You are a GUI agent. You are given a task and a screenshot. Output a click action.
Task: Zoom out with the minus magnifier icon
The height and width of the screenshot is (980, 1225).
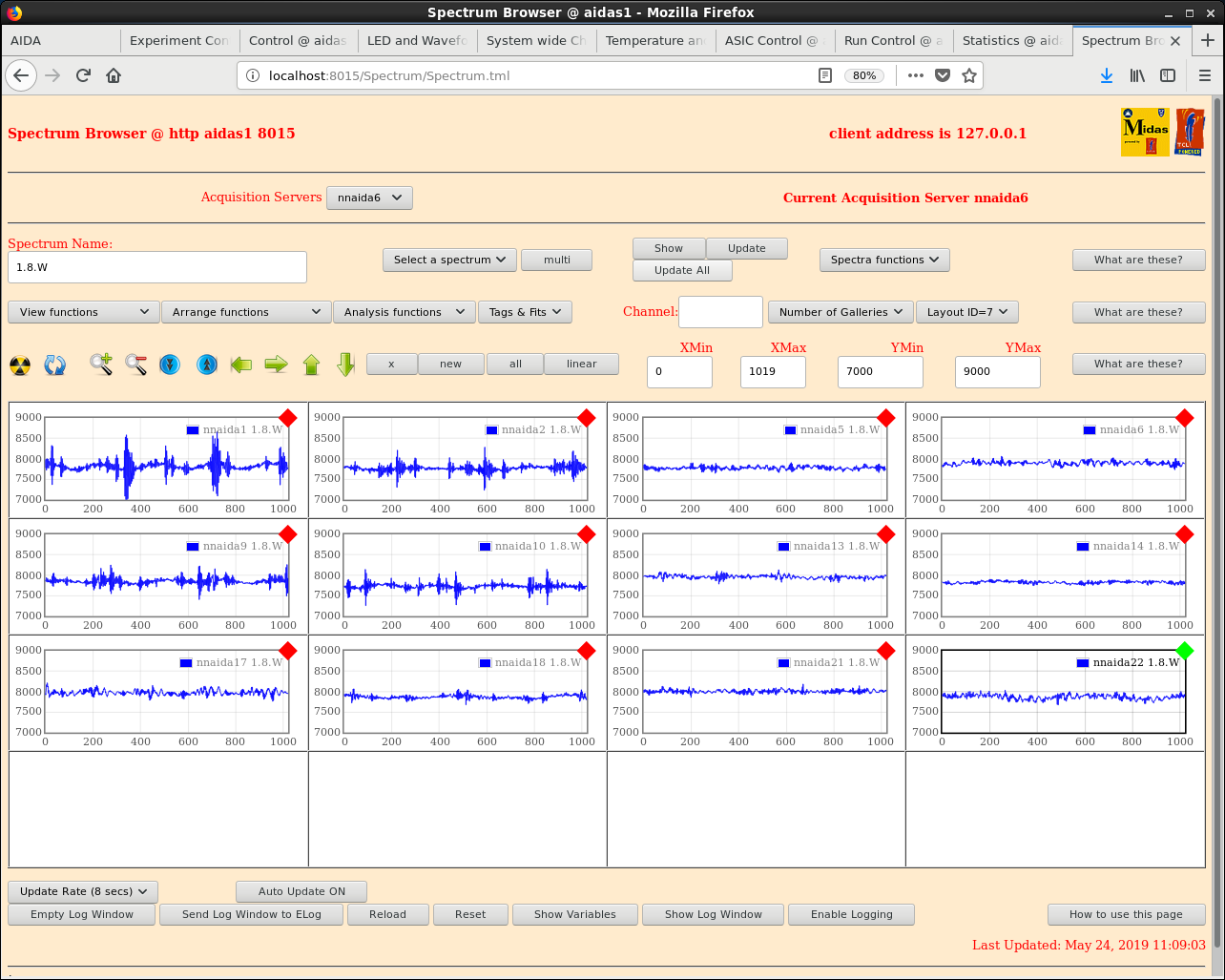[135, 365]
